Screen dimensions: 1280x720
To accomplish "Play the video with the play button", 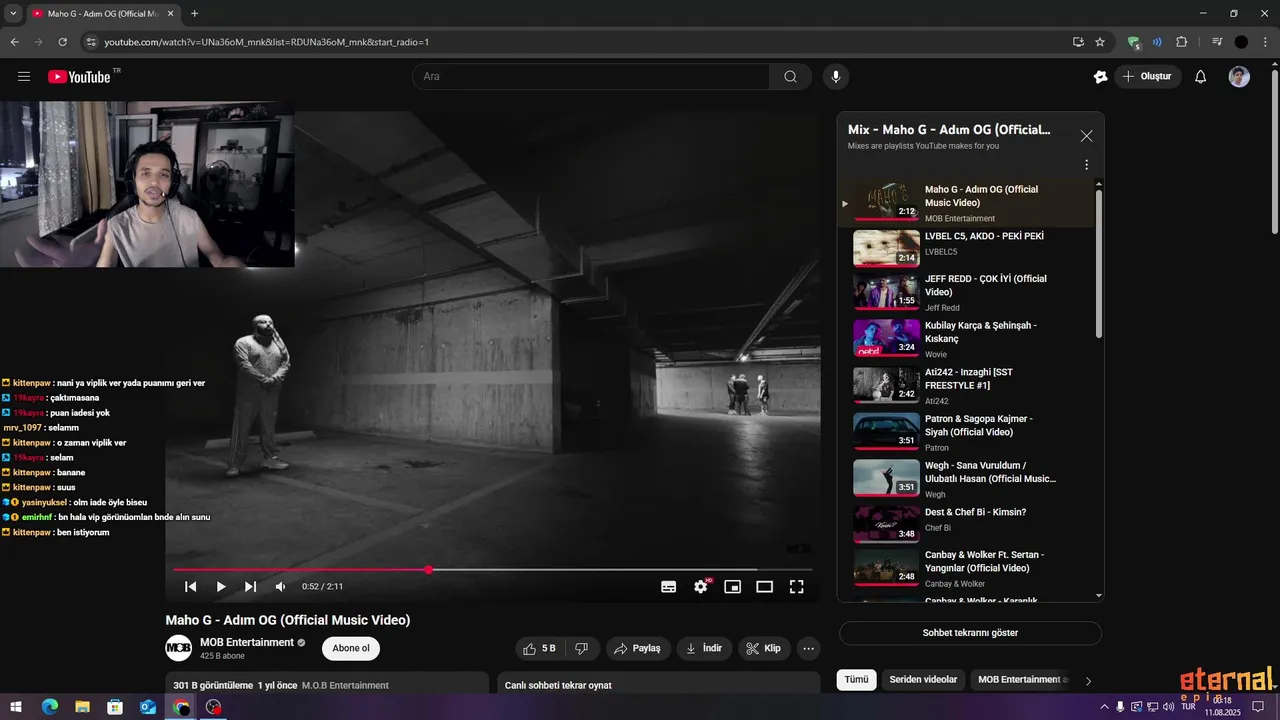I will 221,587.
